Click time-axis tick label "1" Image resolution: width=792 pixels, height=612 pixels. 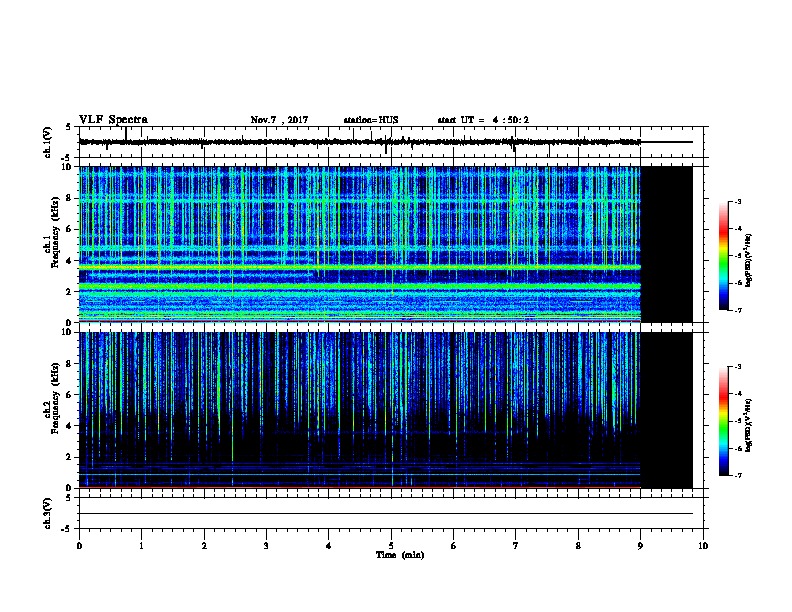(x=141, y=546)
